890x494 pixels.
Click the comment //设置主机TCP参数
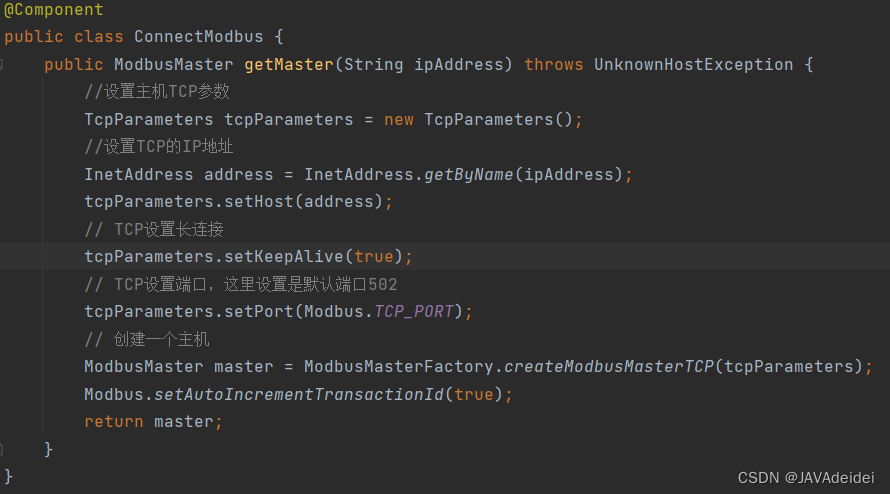[x=157, y=91]
